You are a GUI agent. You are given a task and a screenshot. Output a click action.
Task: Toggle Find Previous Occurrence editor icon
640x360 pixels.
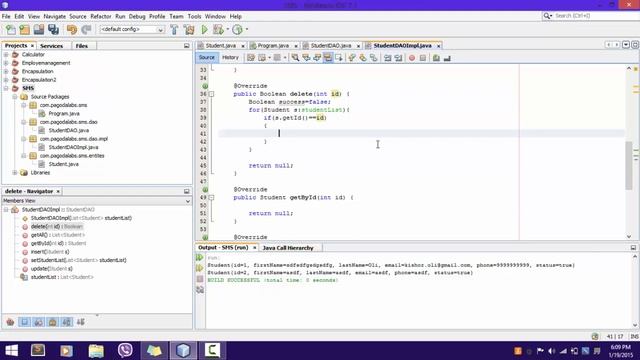click(306, 58)
